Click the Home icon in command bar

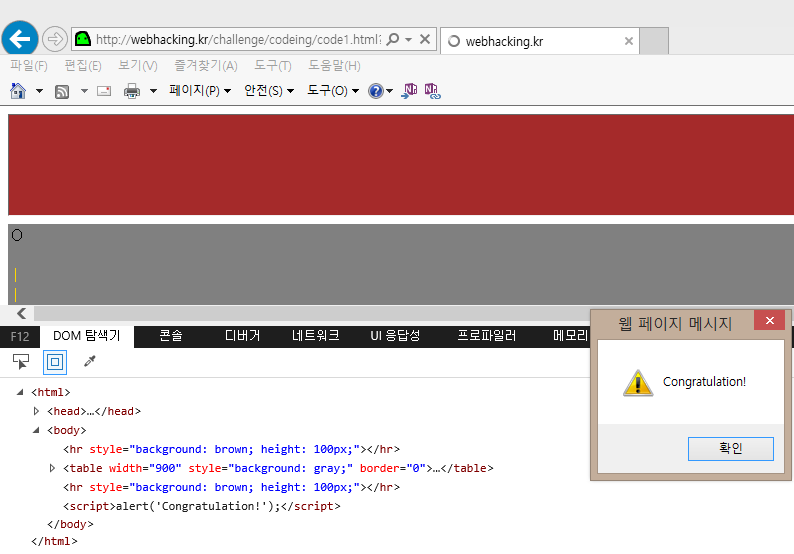point(18,91)
